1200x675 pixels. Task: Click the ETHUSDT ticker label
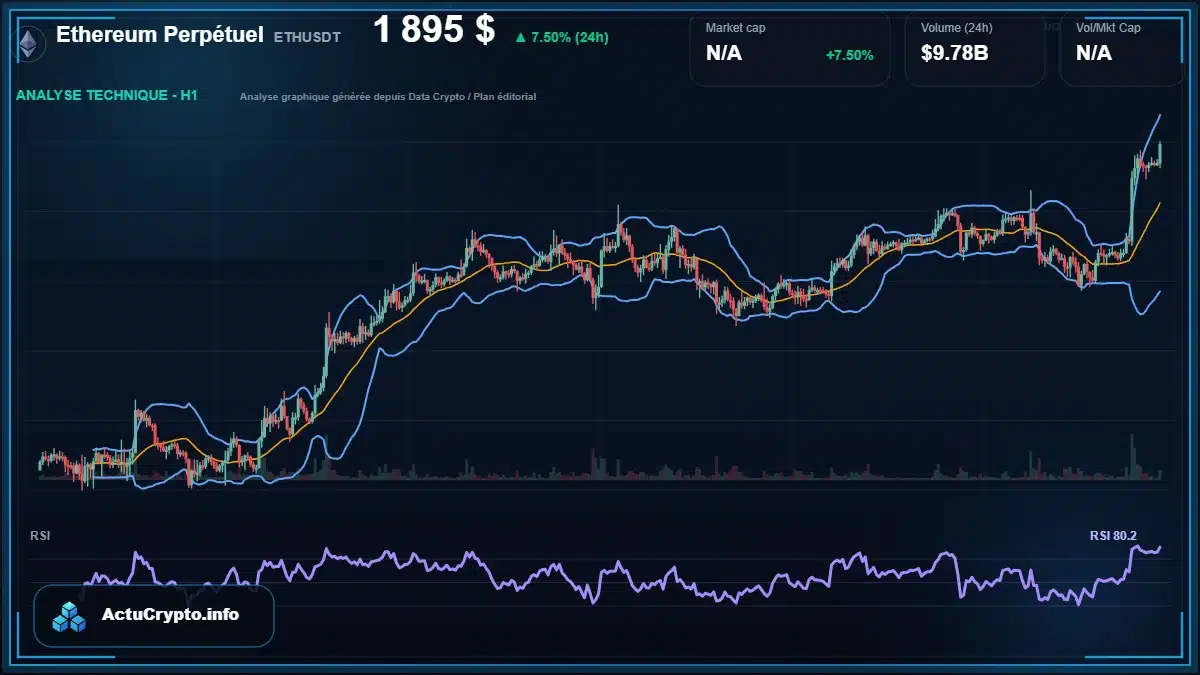[x=307, y=37]
